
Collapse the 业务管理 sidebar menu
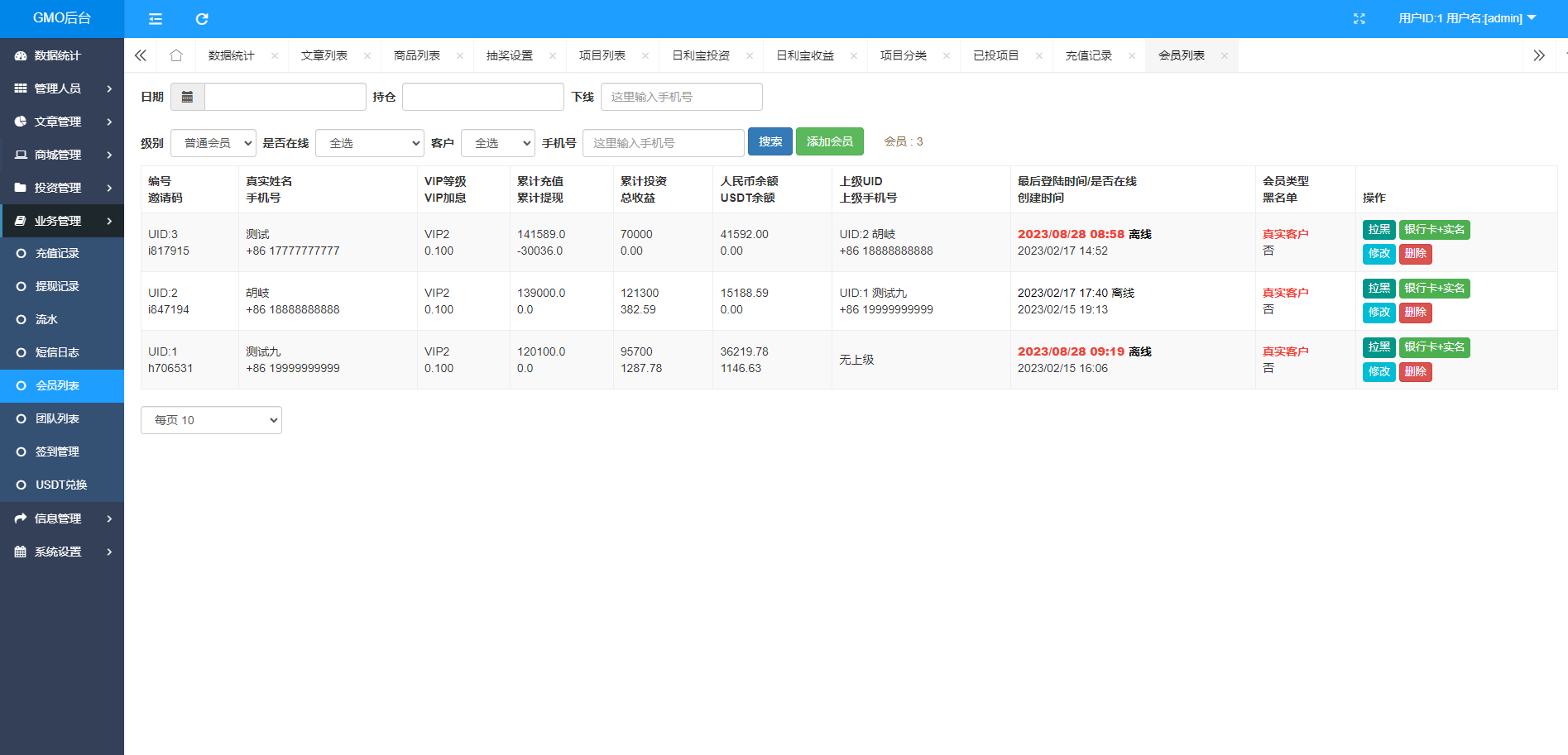[x=62, y=221]
